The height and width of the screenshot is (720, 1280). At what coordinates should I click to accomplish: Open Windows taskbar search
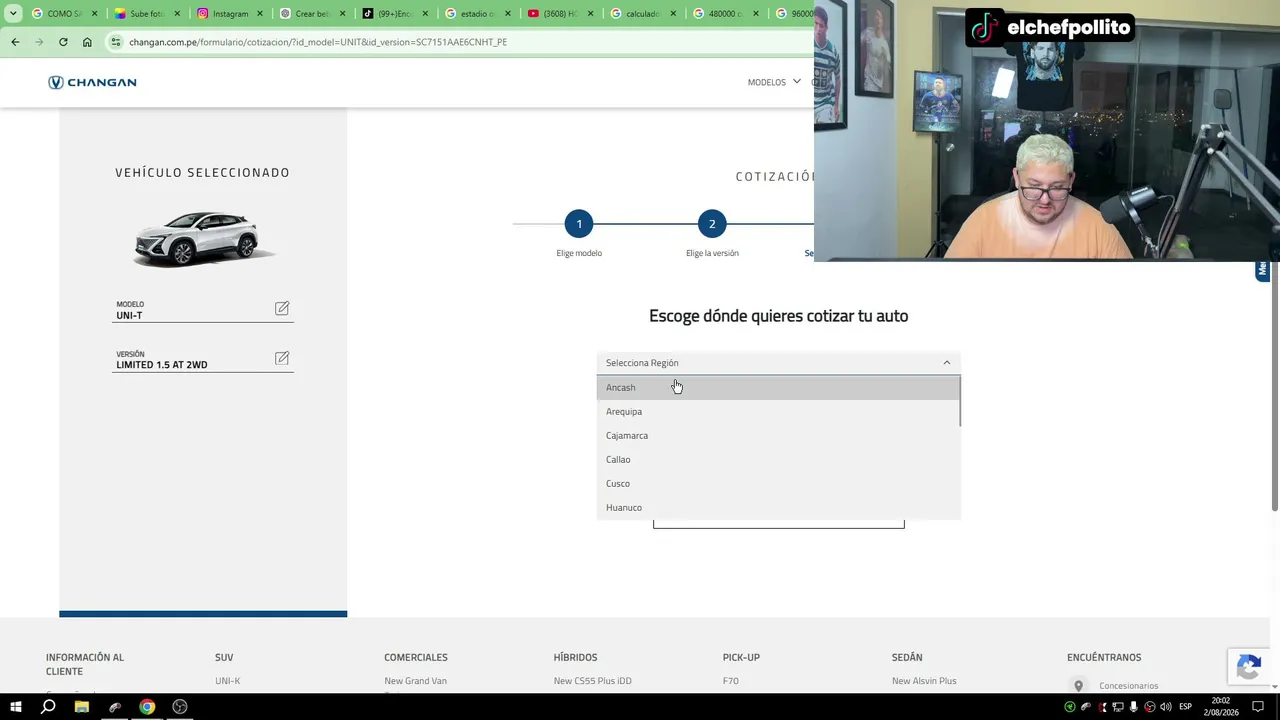(x=48, y=707)
